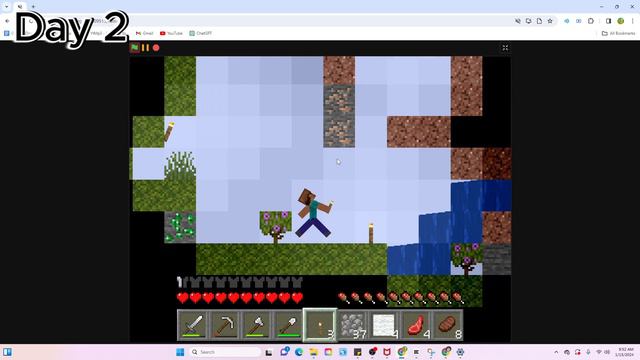This screenshot has width=640, height=360.
Task: Select the pickaxe in the hotbar
Action: (225, 325)
